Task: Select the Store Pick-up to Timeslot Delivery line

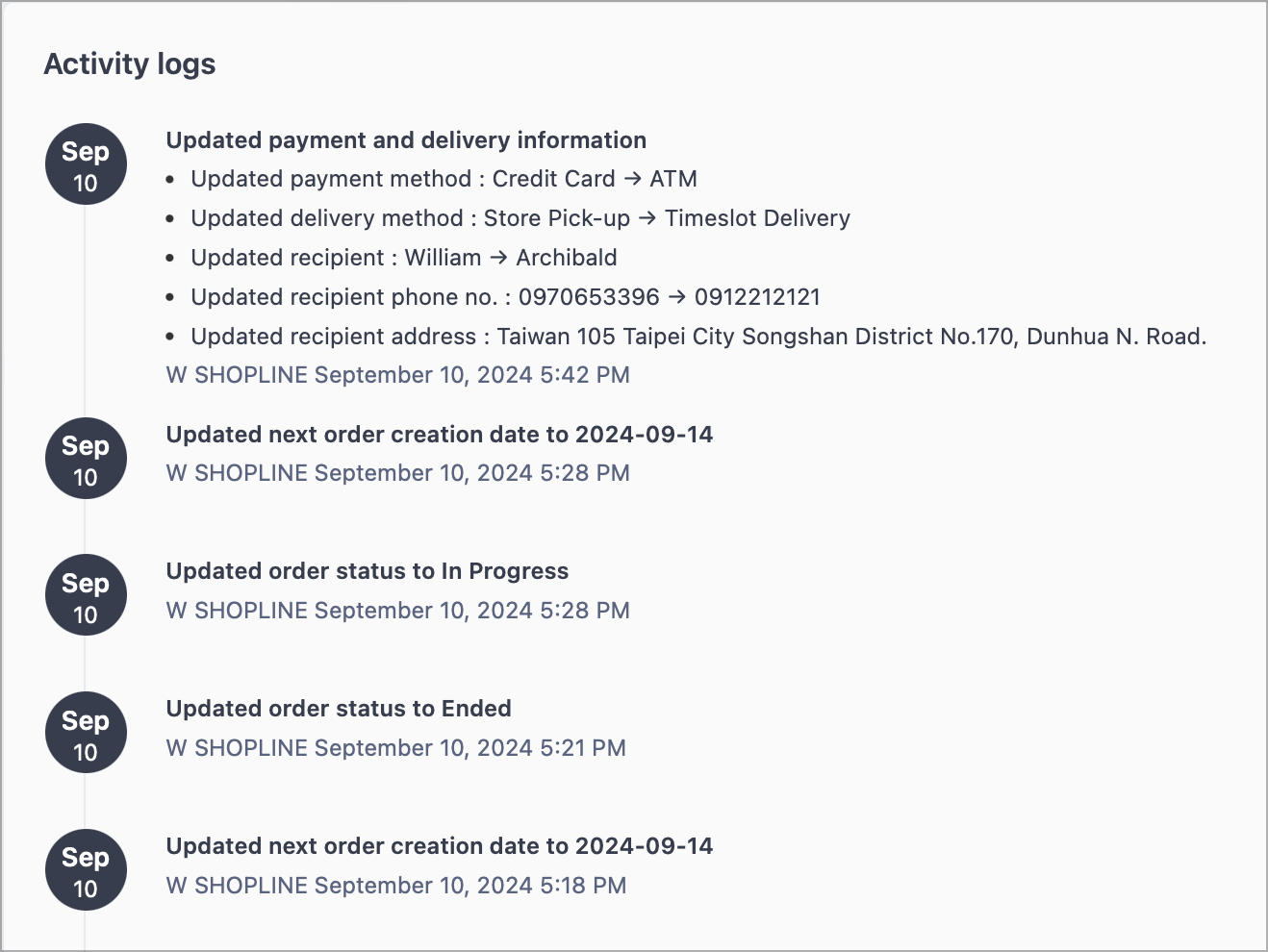Action: point(520,218)
